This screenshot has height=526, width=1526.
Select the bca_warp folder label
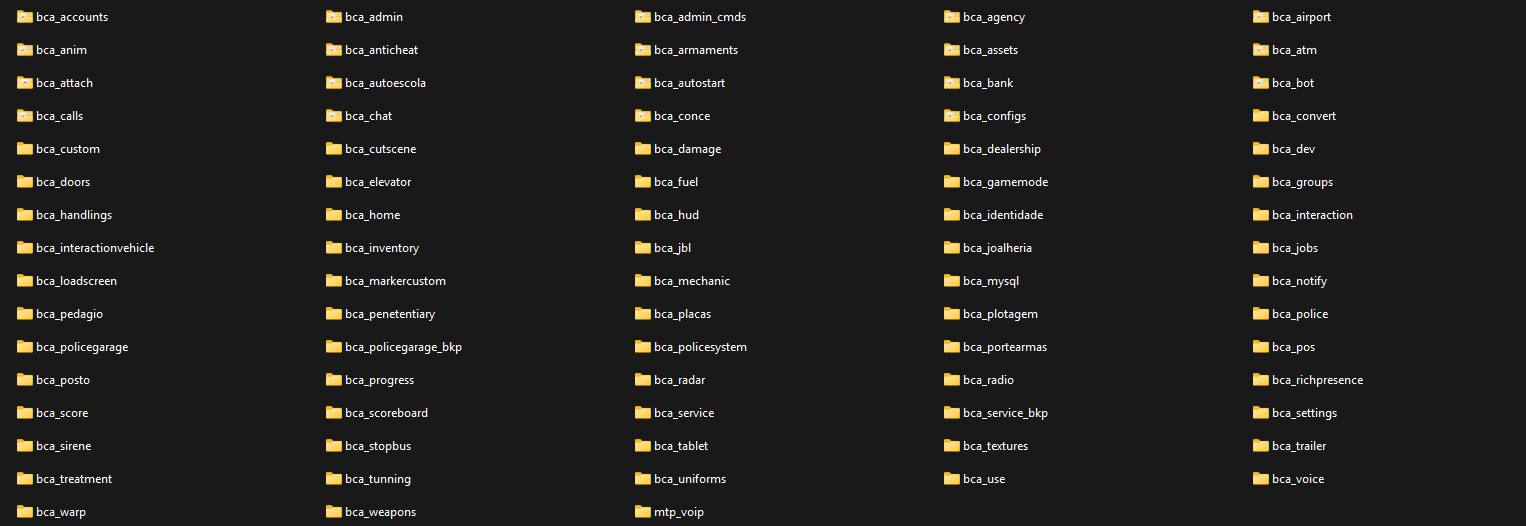61,512
